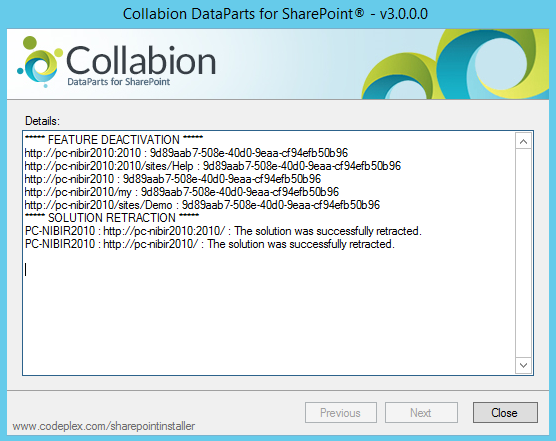
Task: Click the Collabion brand name text
Action: [x=141, y=61]
